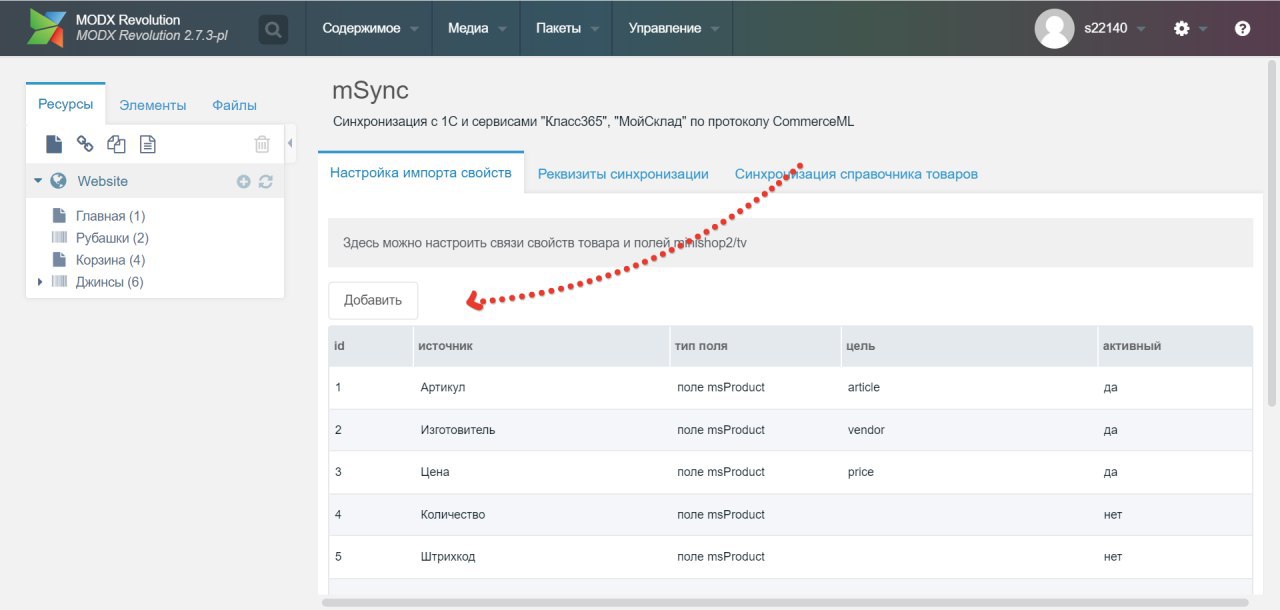
Task: Open the Медиа dropdown menu
Action: [477, 28]
